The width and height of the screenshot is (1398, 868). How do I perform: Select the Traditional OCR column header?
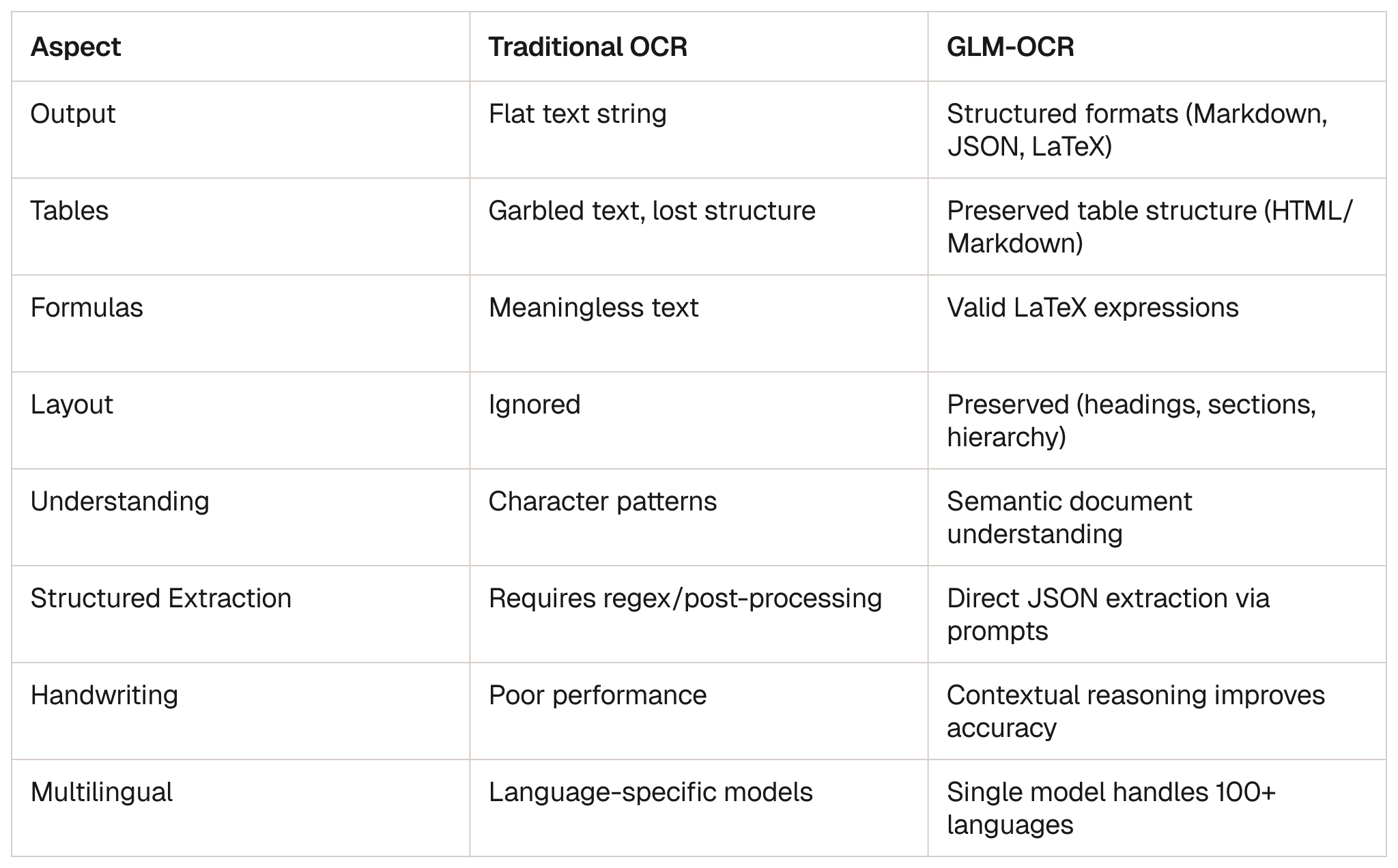588,47
